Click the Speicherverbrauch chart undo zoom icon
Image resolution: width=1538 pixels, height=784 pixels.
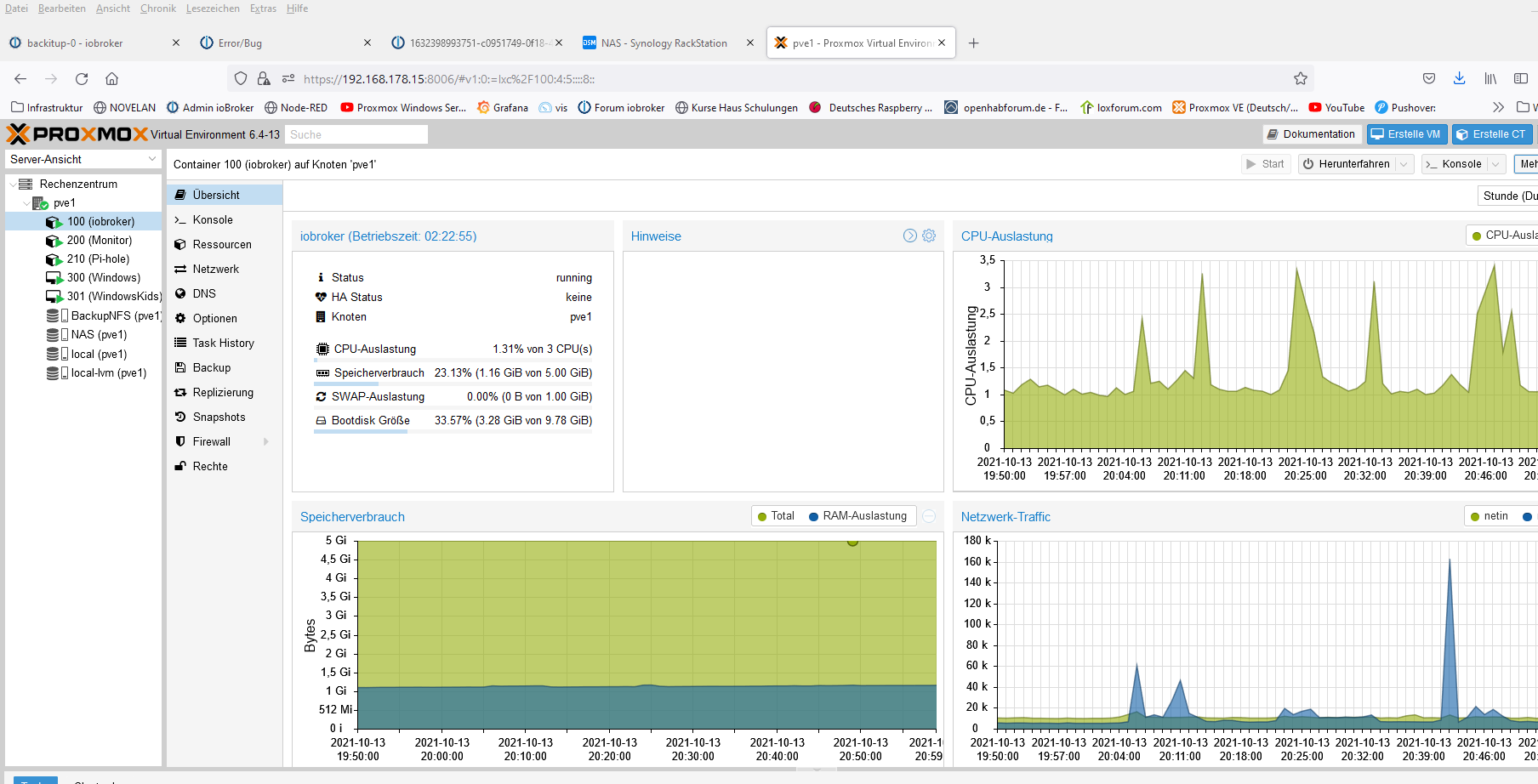tap(929, 516)
